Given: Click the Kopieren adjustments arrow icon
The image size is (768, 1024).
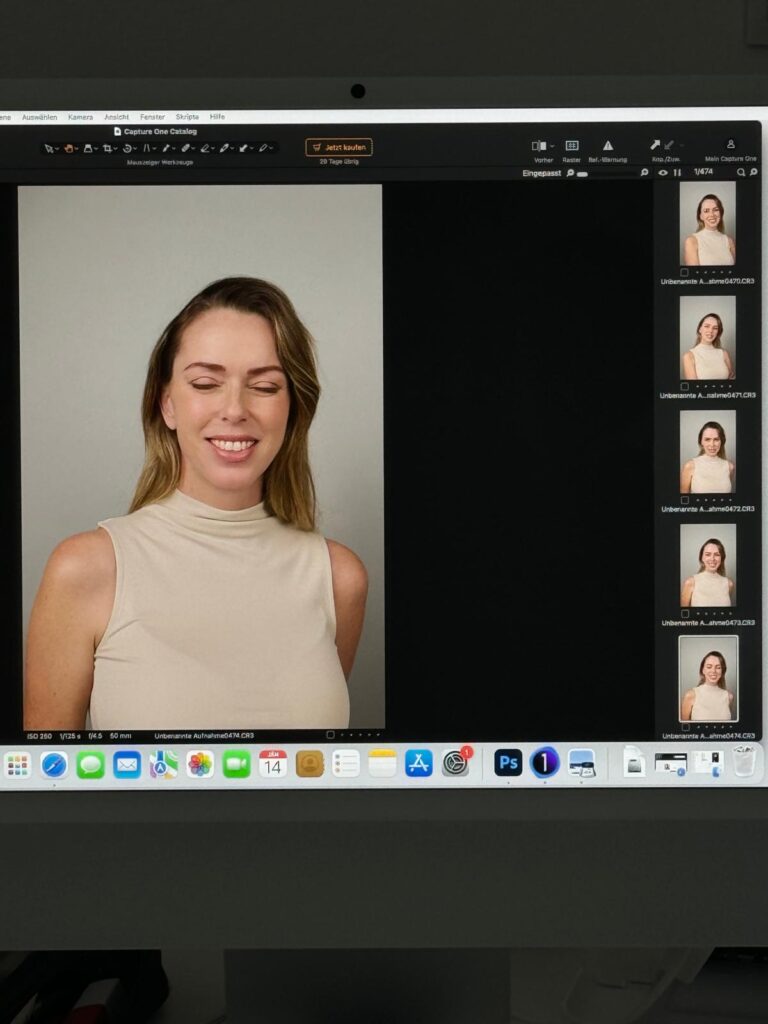Looking at the screenshot, I should pyautogui.click(x=655, y=146).
